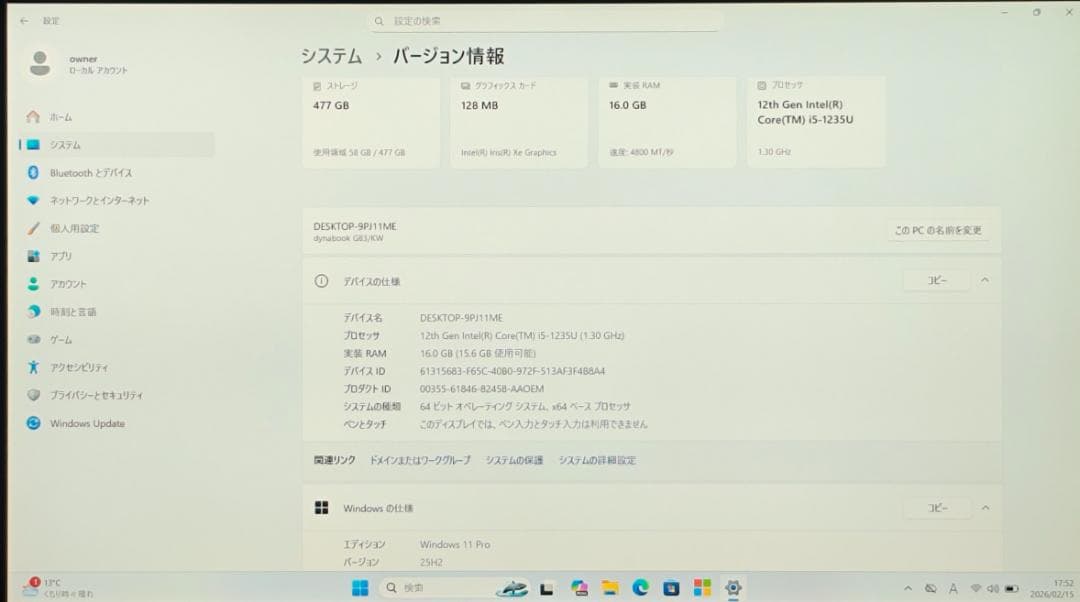Open the グラフィックス カード 128 MB card
Image resolution: width=1080 pixels, height=602 pixels.
click(x=519, y=121)
